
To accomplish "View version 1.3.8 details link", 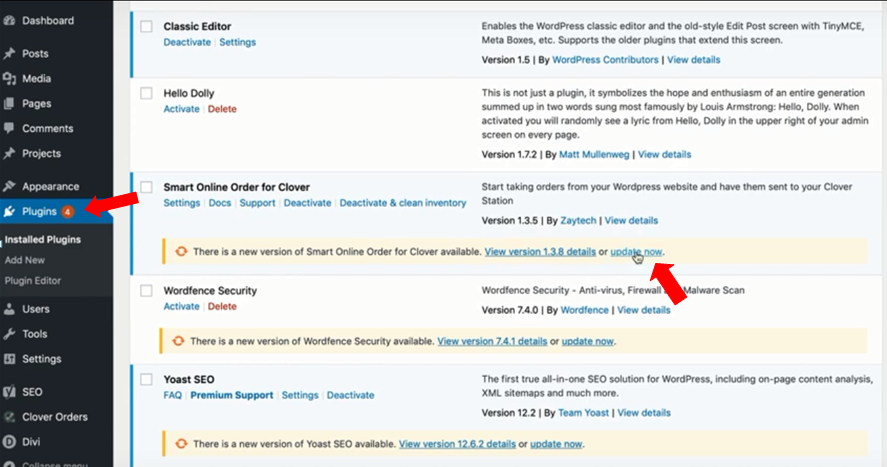I will tap(540, 252).
